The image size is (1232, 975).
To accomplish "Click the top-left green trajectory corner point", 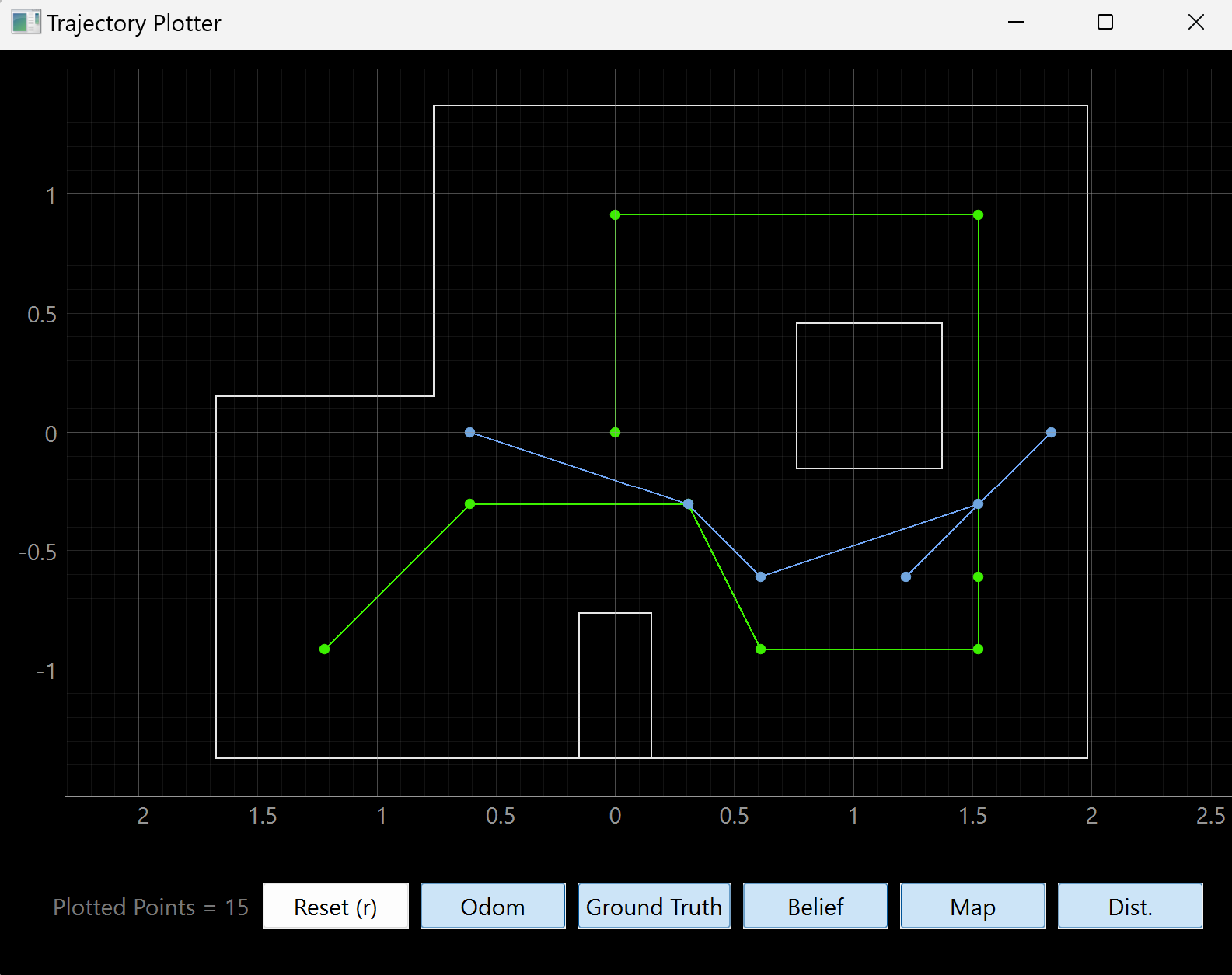I will (x=615, y=214).
